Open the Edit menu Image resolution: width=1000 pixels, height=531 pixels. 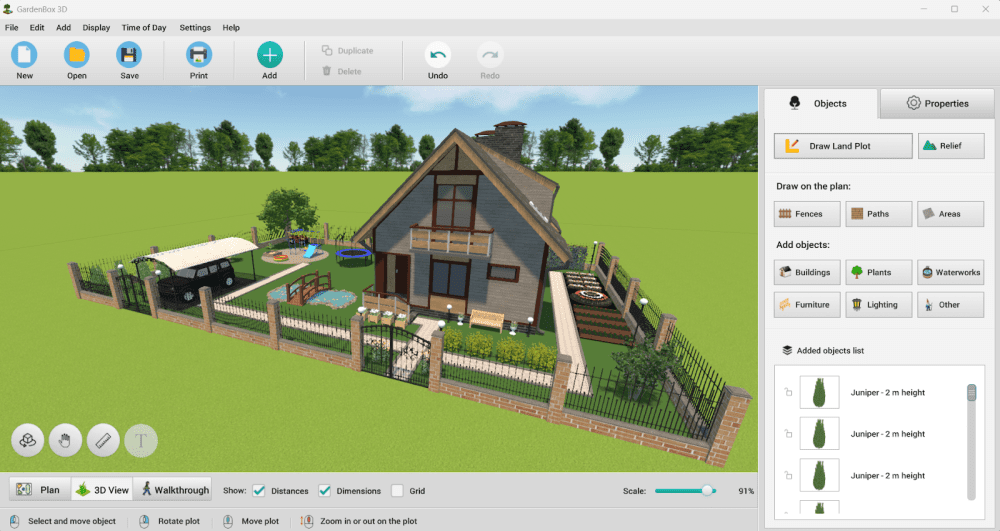(37, 27)
